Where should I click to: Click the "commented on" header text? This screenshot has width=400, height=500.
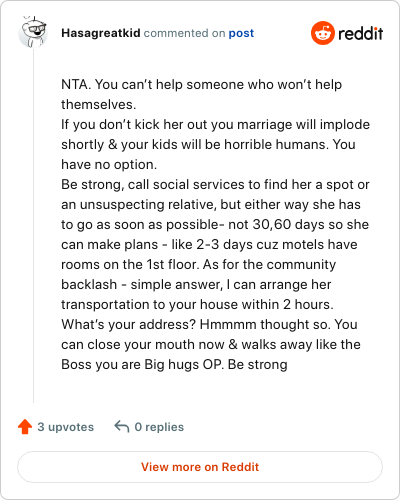(184, 33)
